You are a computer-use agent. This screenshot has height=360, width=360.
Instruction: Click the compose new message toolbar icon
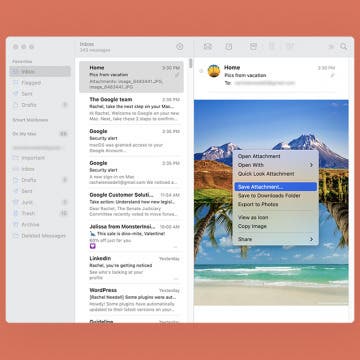pyautogui.click(x=229, y=47)
